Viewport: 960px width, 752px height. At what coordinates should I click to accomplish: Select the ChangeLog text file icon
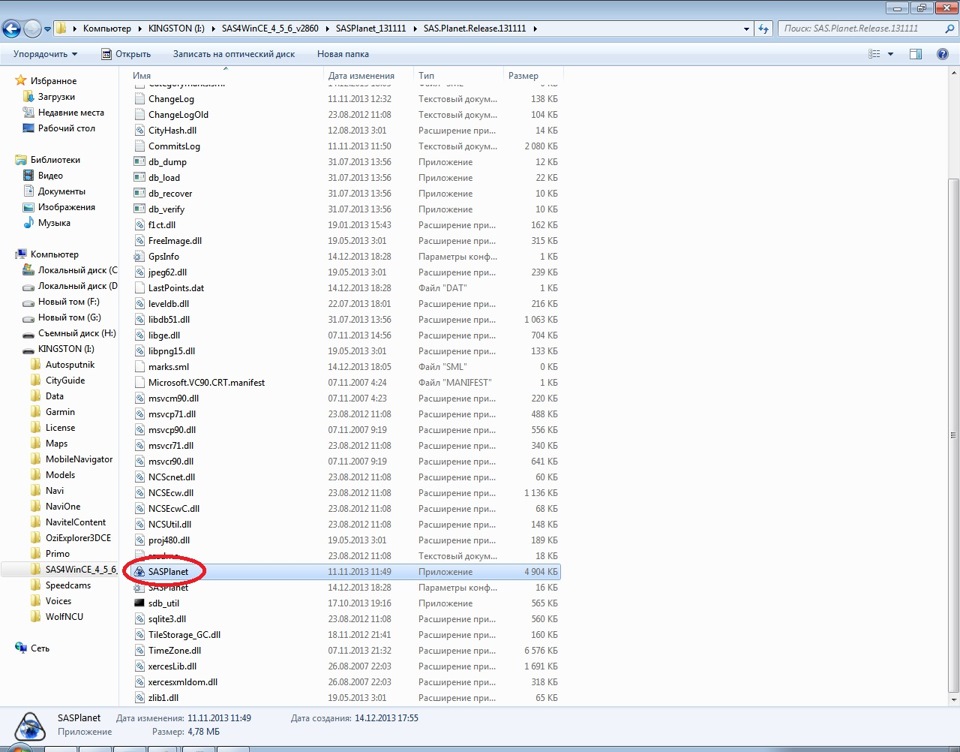point(140,99)
